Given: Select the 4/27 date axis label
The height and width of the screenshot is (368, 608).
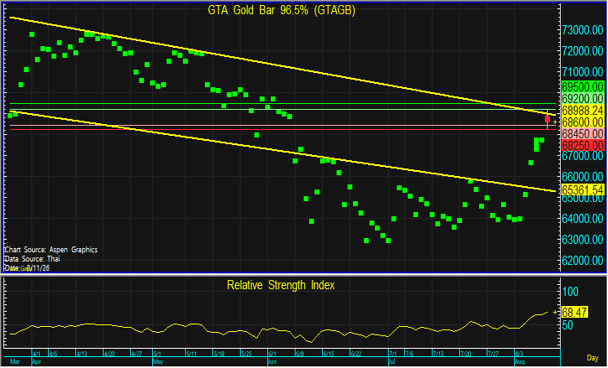Looking at the screenshot, I should (x=136, y=354).
